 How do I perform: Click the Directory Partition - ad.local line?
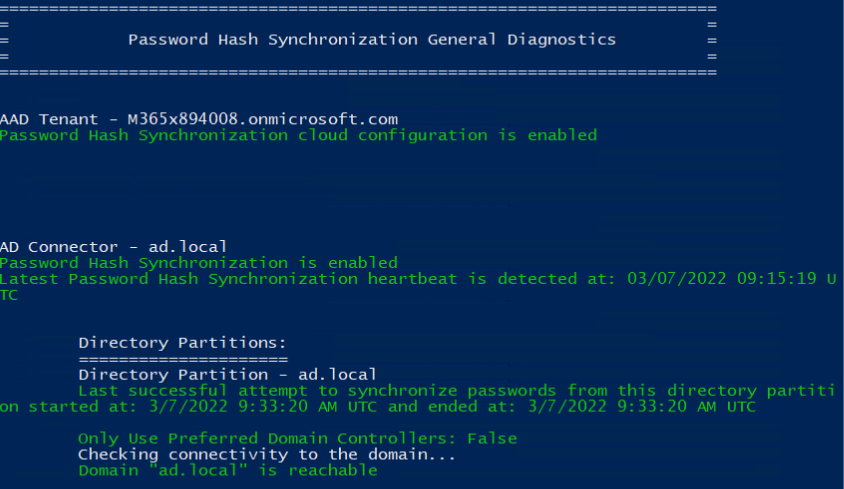[x=227, y=374]
